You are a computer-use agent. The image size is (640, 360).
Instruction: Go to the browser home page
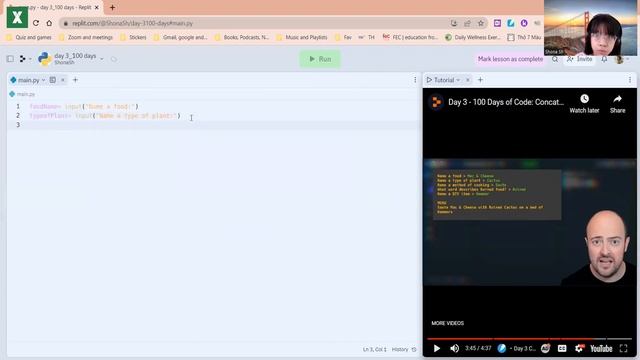pos(49,23)
